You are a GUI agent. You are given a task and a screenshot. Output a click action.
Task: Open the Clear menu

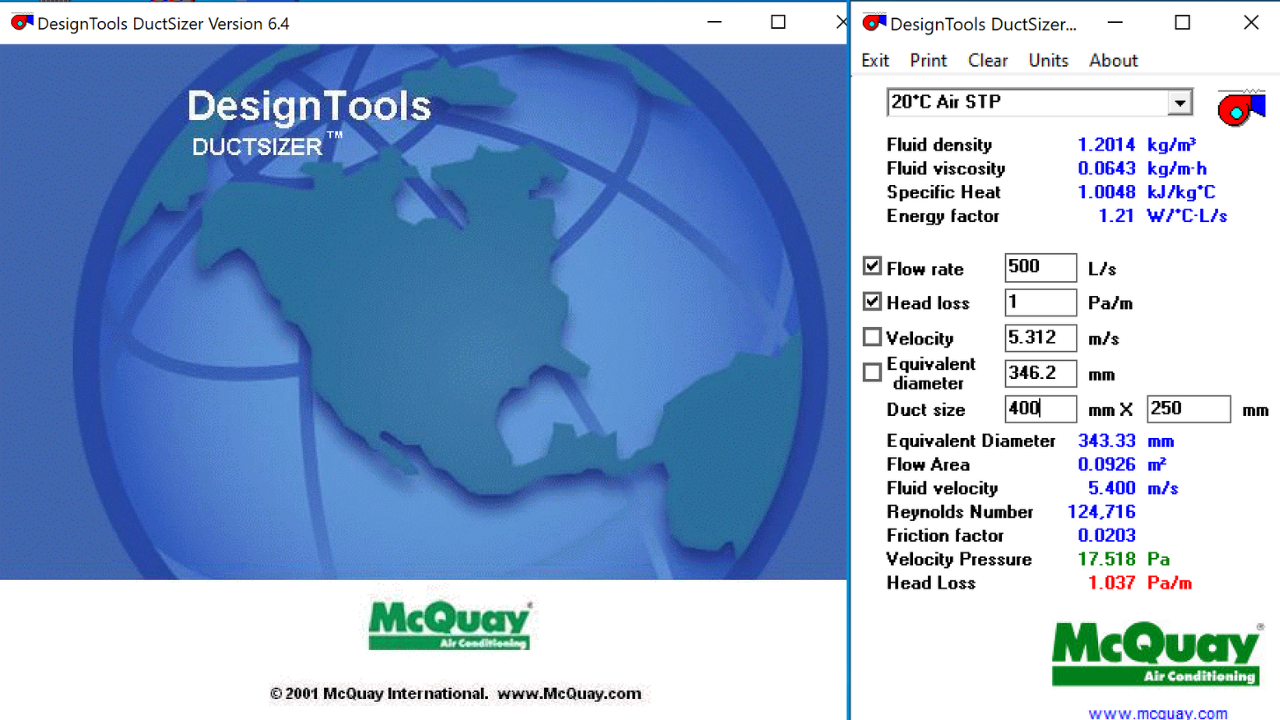tap(988, 60)
